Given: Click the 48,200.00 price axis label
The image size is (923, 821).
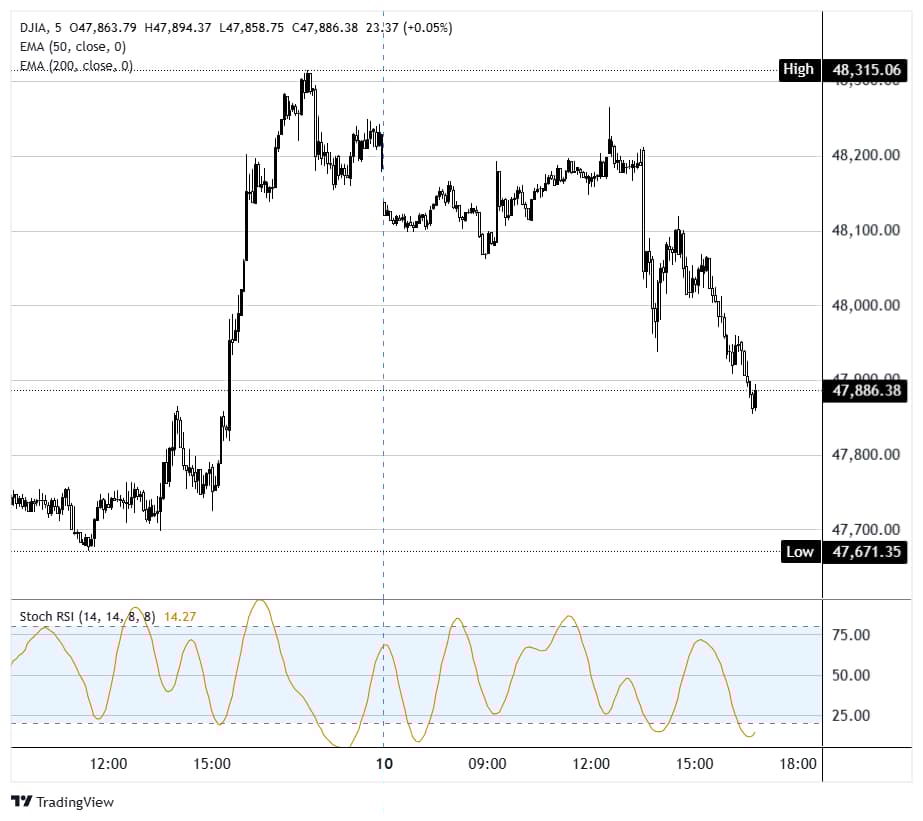Looking at the screenshot, I should 865,156.
